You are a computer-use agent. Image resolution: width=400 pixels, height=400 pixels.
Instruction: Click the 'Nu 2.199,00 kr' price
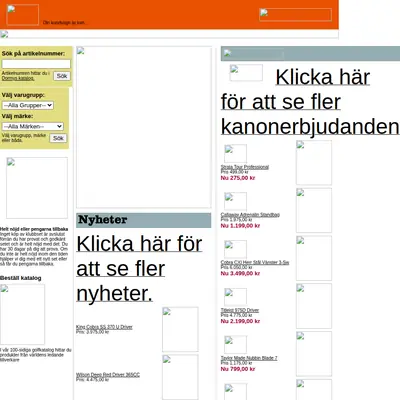(240, 321)
